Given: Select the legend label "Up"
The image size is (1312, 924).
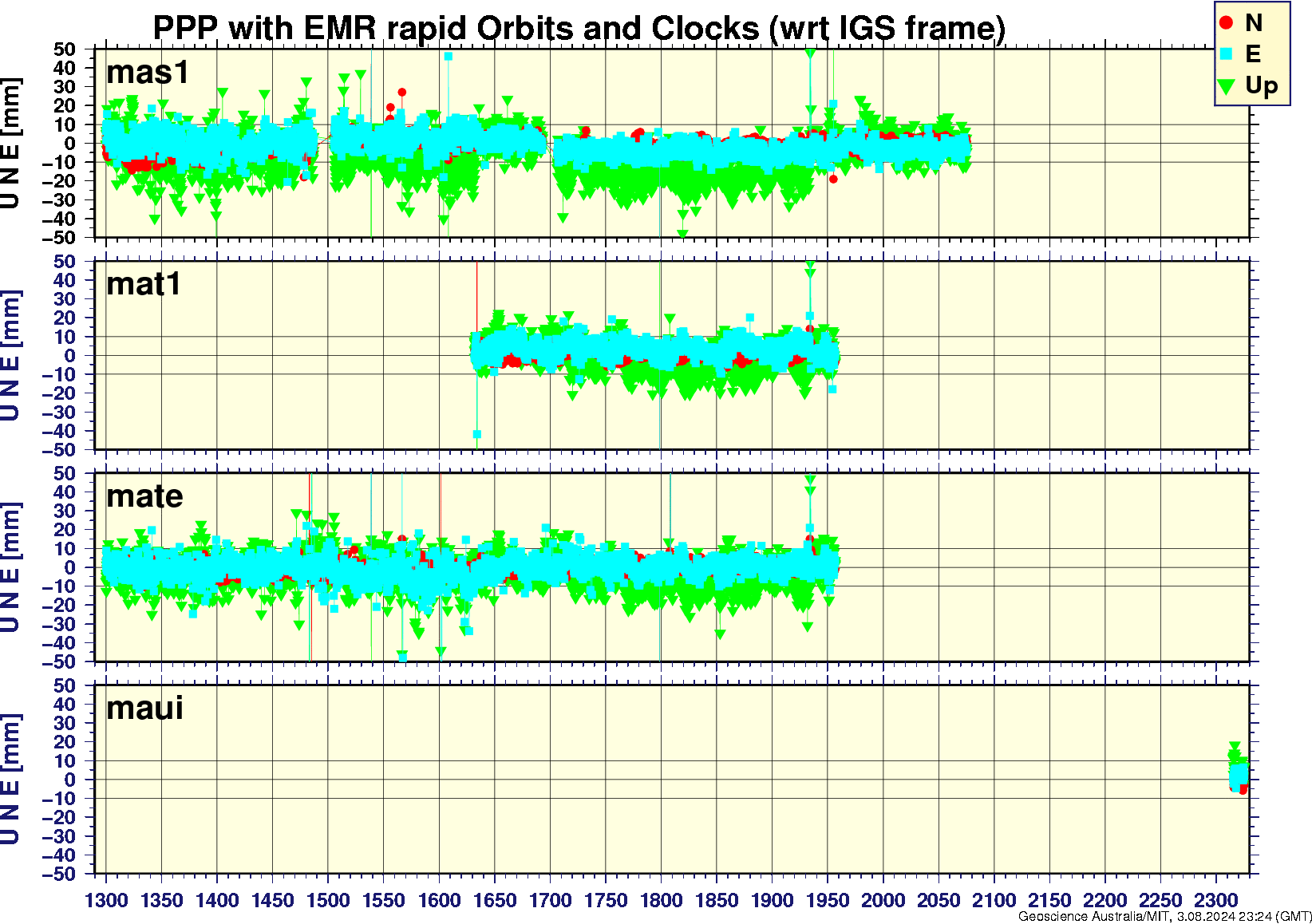Looking at the screenshot, I should click(x=1262, y=86).
